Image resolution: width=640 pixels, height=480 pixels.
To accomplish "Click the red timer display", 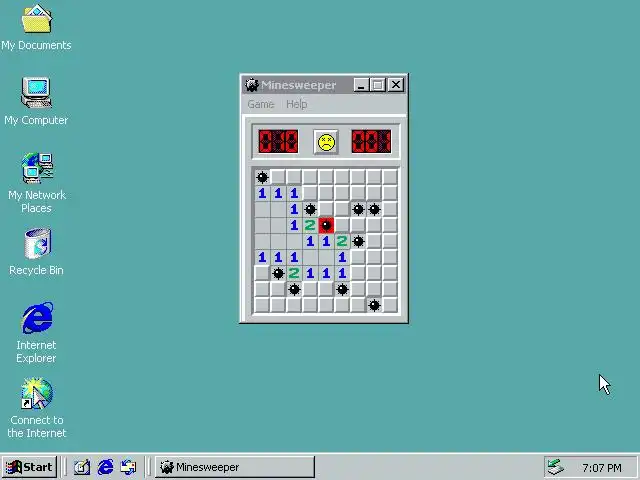I will click(x=371, y=141).
